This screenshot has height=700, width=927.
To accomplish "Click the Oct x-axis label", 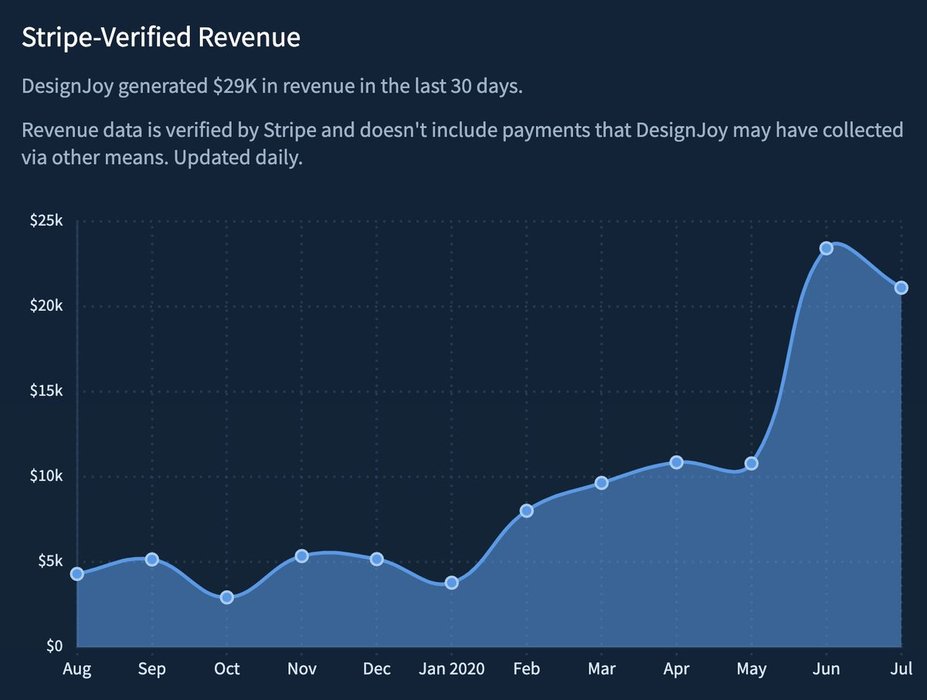I will point(227,669).
